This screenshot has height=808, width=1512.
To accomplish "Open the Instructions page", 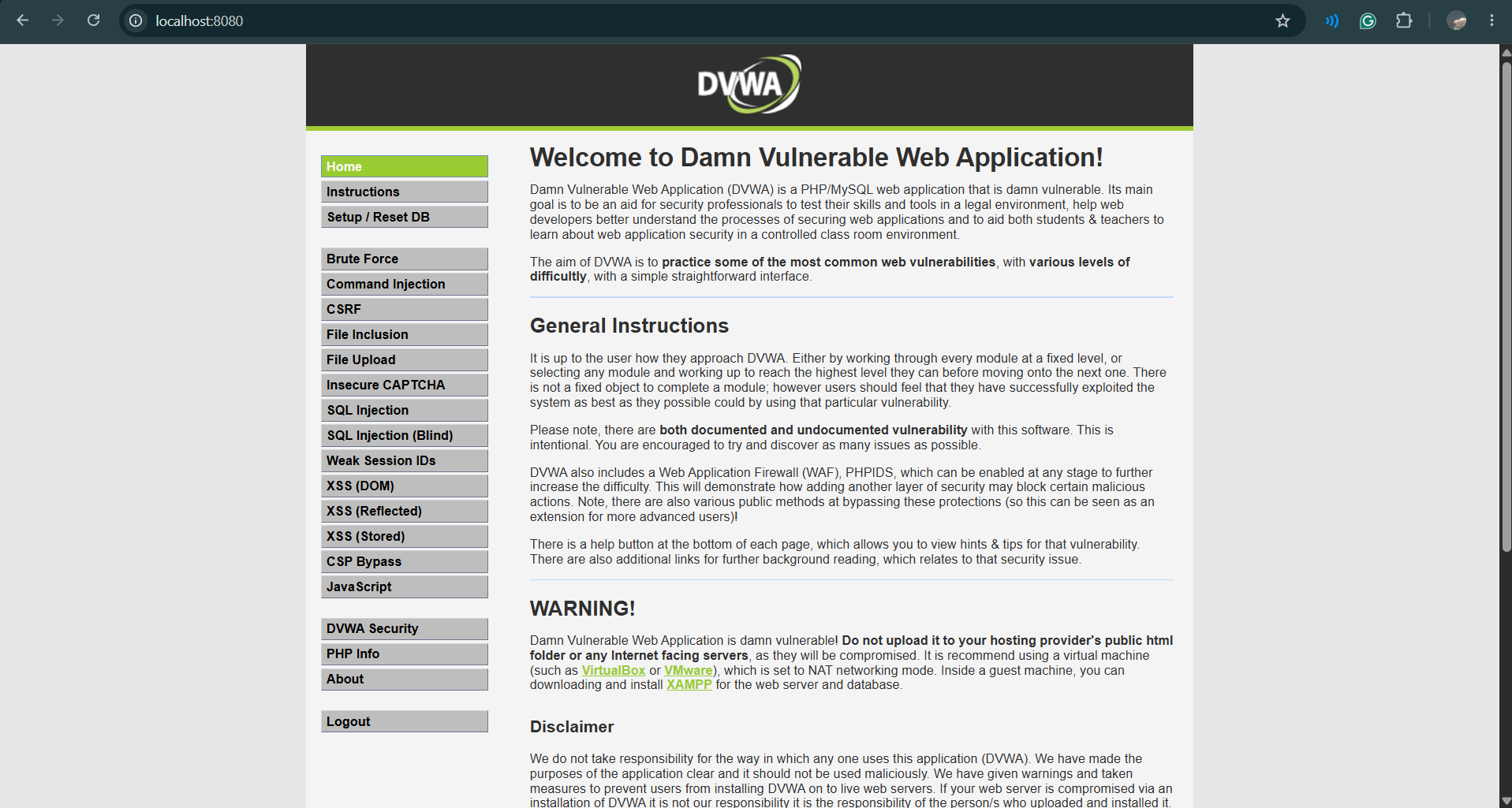I will pos(405,192).
